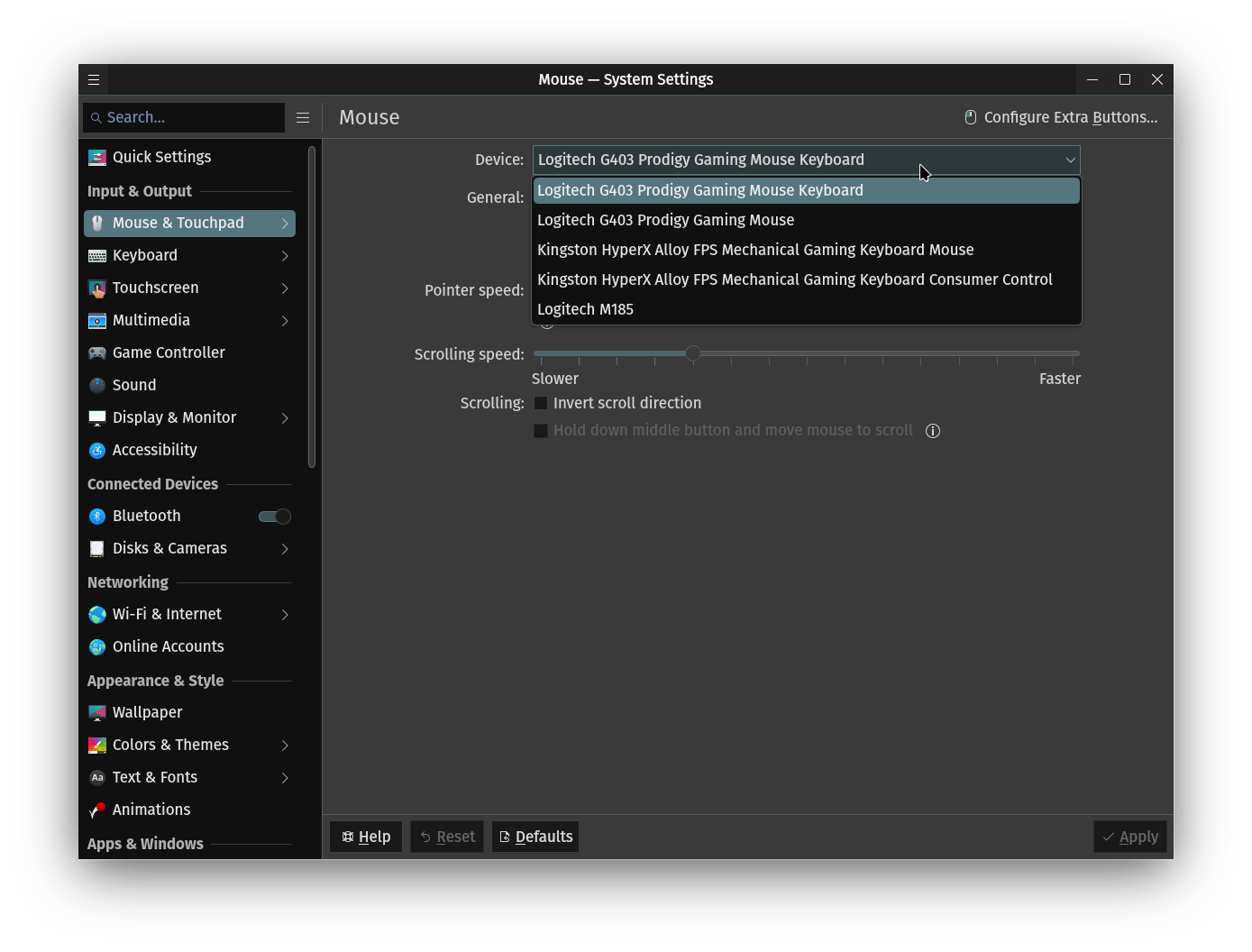
Task: Click the Disks & Cameras icon
Action: (97, 549)
